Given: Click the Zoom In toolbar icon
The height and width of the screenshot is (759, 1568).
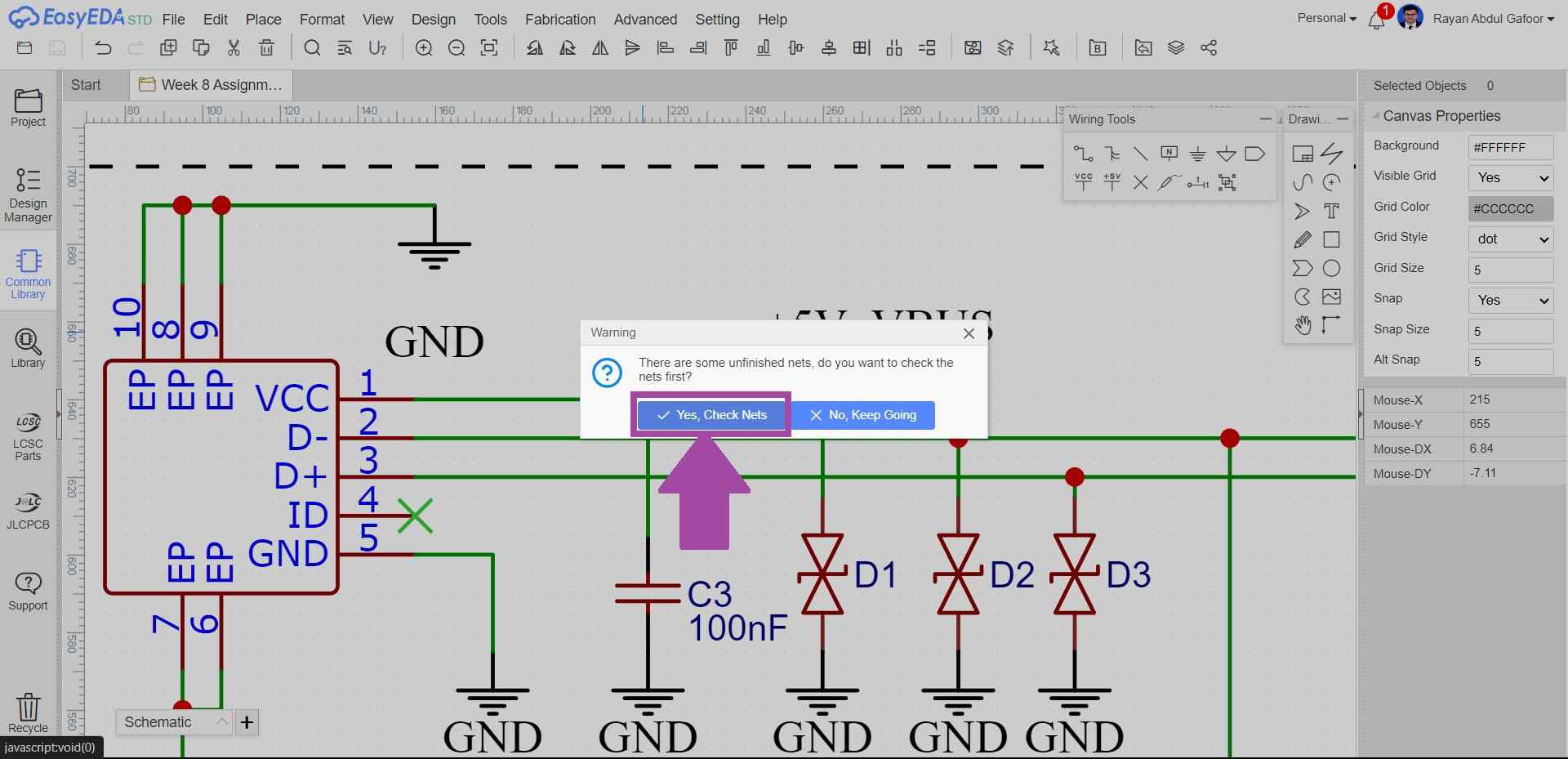Looking at the screenshot, I should (424, 48).
